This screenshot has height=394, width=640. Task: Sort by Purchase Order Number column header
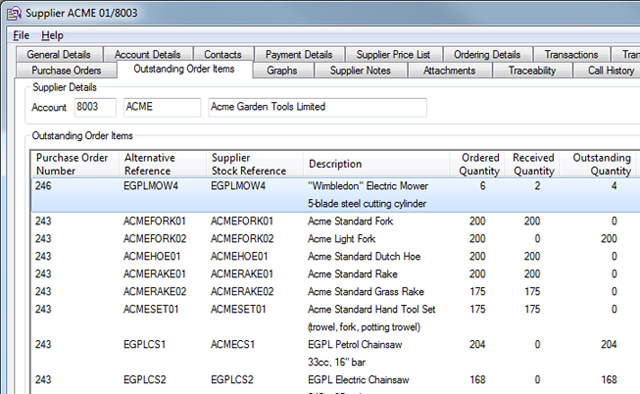point(74,164)
